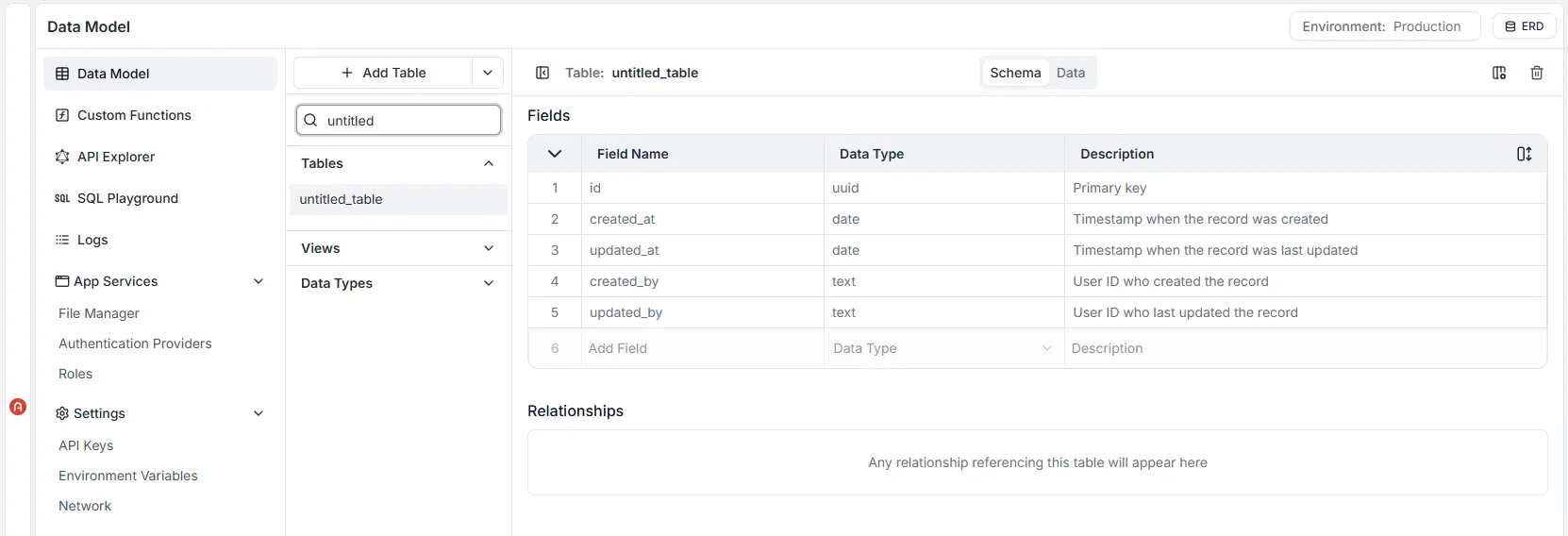Open Custom Functions page
This screenshot has height=536, width=1568.
133,115
